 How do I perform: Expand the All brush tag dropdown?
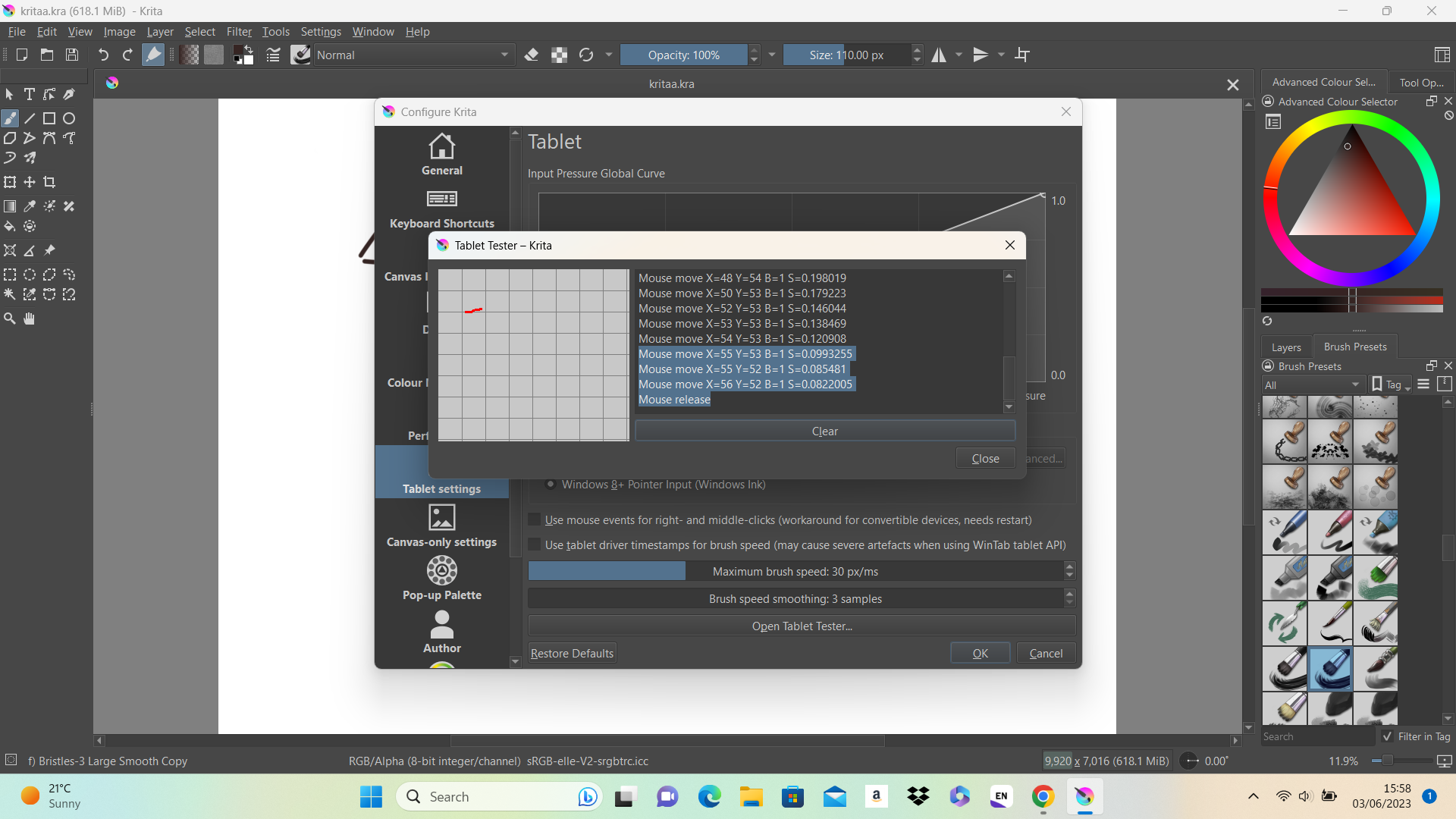pyautogui.click(x=1313, y=384)
